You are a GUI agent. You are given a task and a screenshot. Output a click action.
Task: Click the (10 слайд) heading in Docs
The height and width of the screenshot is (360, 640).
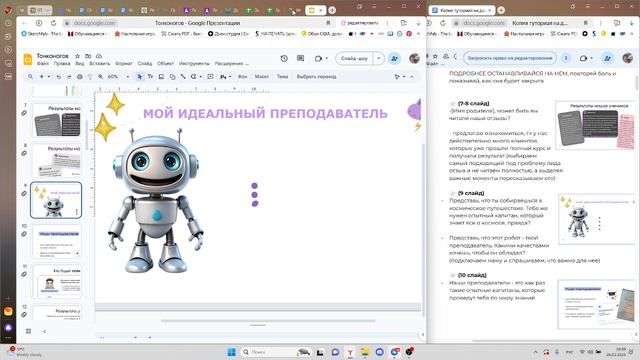click(x=472, y=275)
